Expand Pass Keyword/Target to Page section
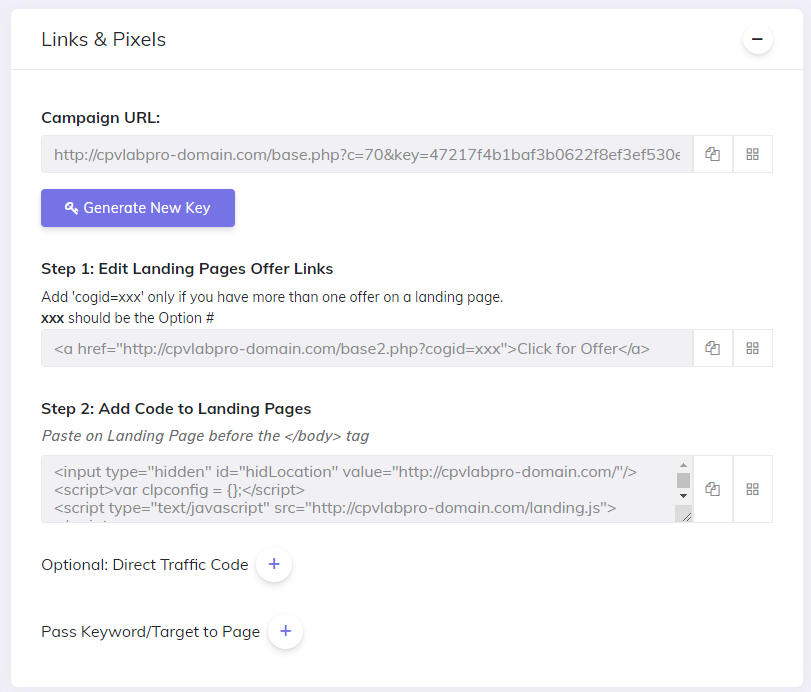The width and height of the screenshot is (811, 692). click(286, 631)
